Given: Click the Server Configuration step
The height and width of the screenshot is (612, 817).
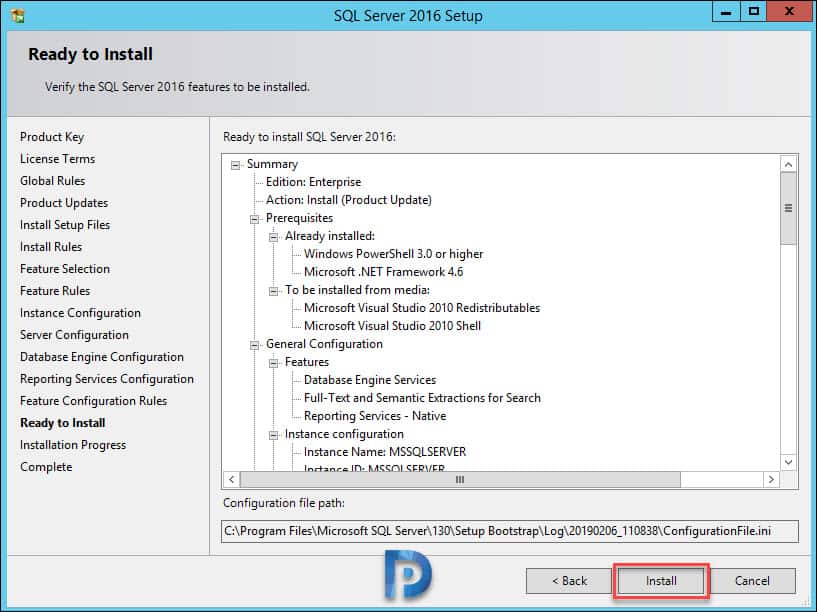Looking at the screenshot, I should [75, 335].
